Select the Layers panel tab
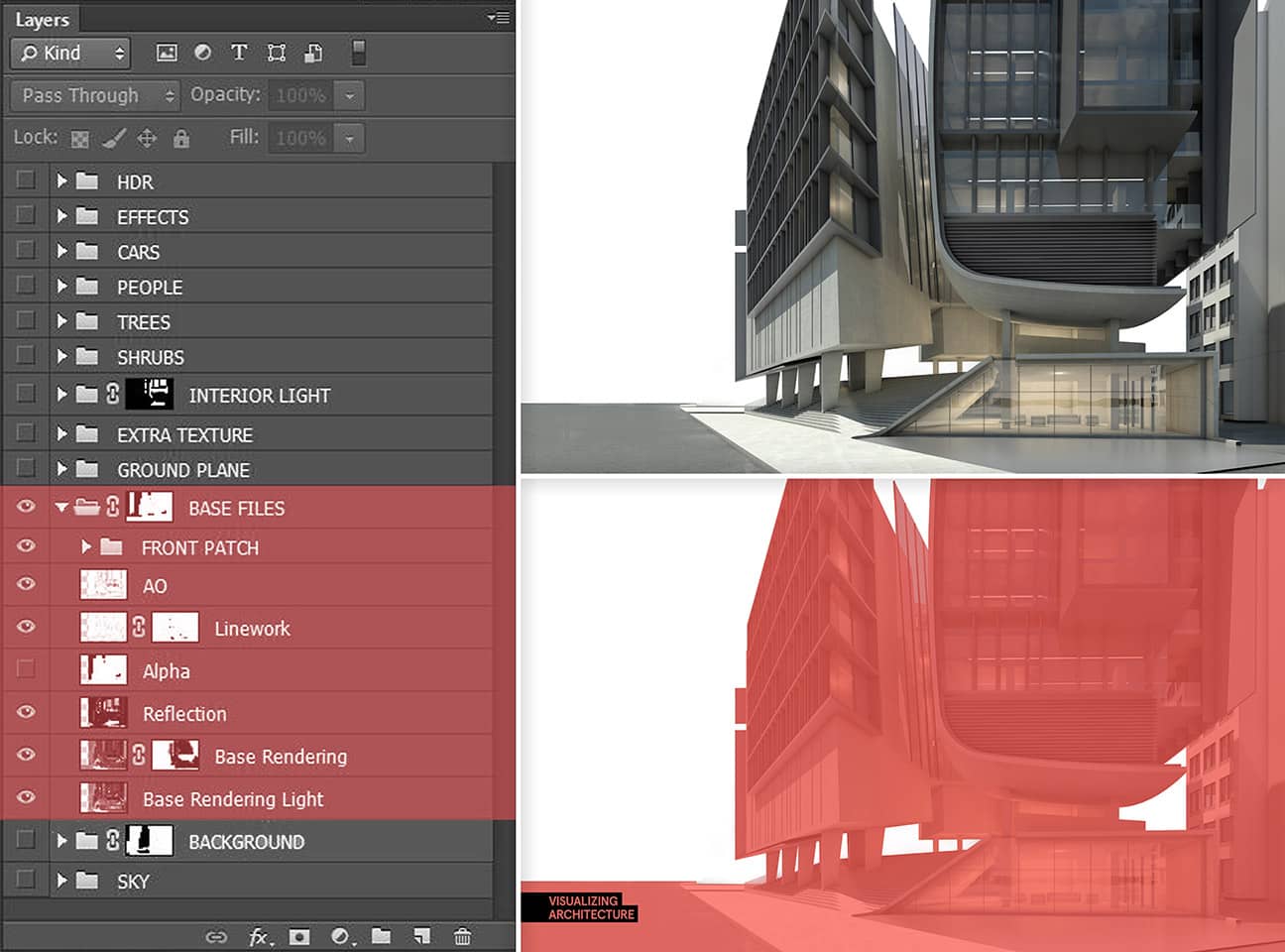The image size is (1285, 952). pyautogui.click(x=42, y=19)
